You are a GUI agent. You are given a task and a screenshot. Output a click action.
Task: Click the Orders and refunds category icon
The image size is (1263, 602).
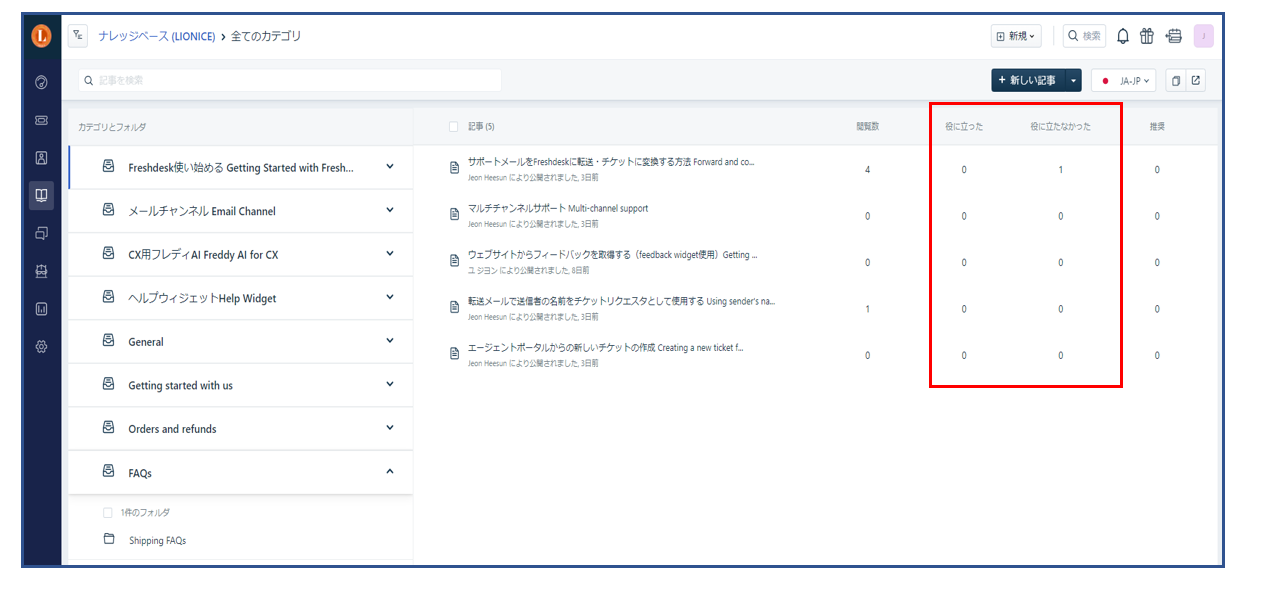point(108,427)
